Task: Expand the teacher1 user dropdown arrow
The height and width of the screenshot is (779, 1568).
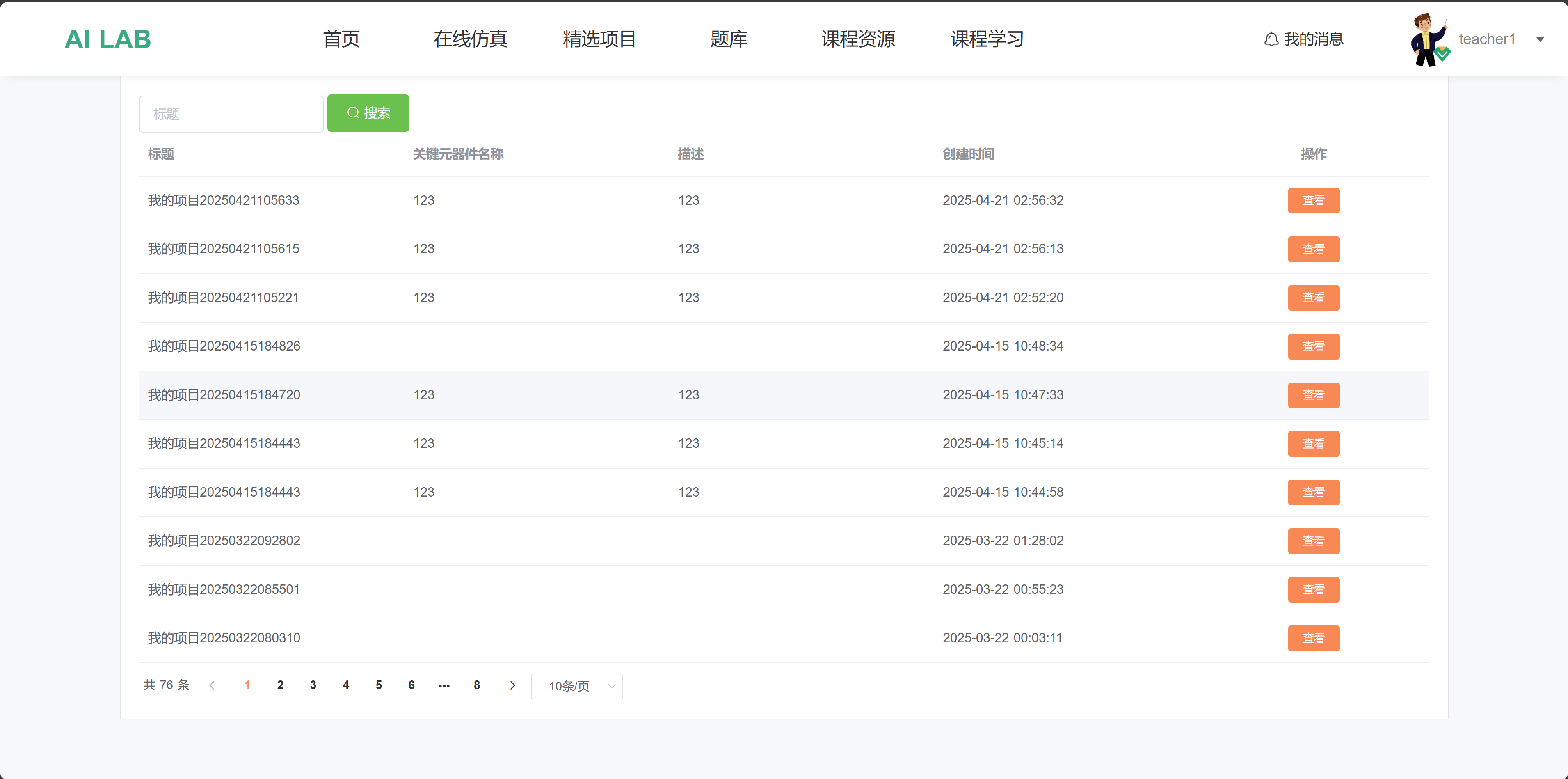Action: [1540, 39]
